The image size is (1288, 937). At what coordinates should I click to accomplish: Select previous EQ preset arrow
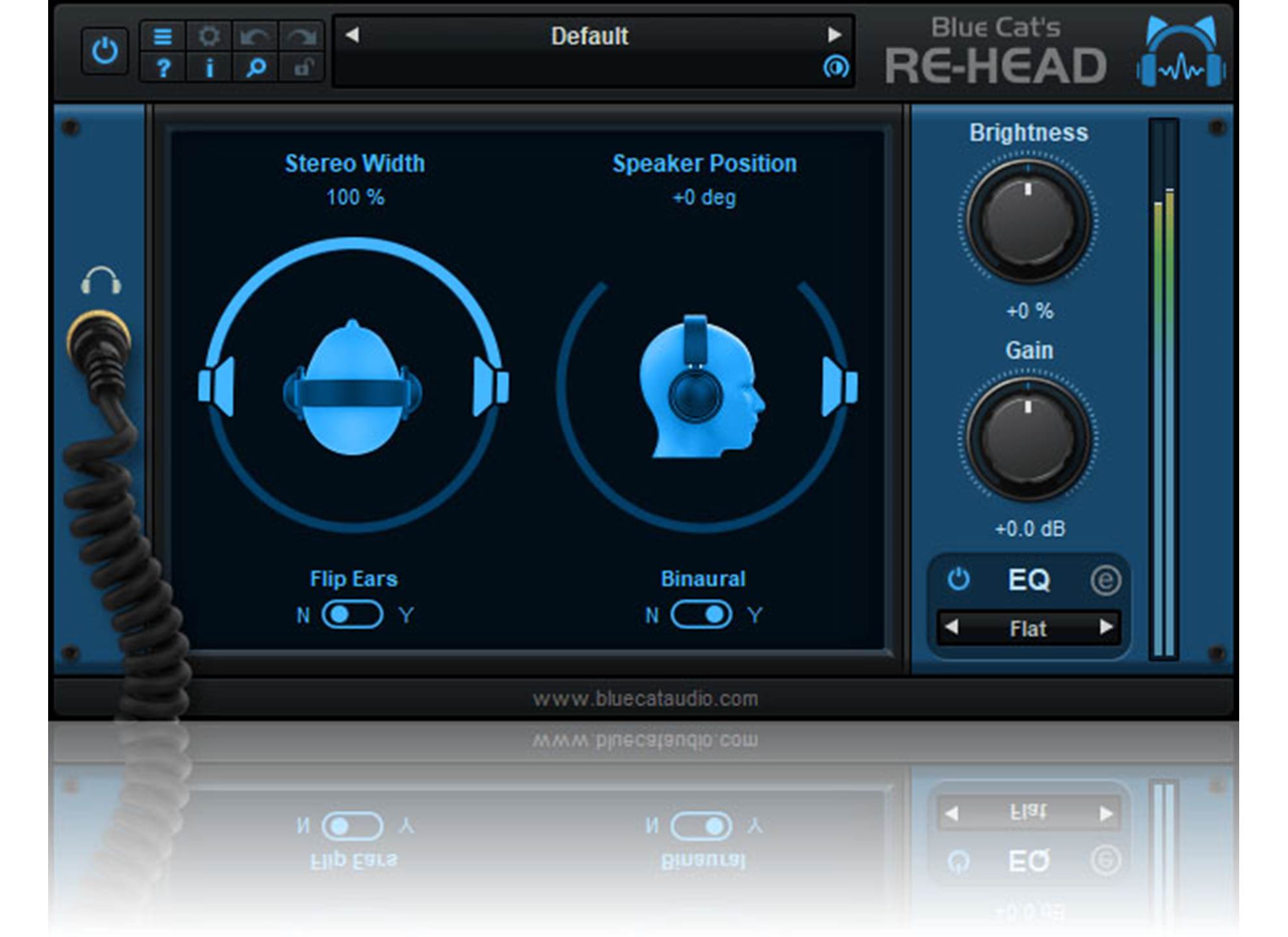click(x=952, y=627)
